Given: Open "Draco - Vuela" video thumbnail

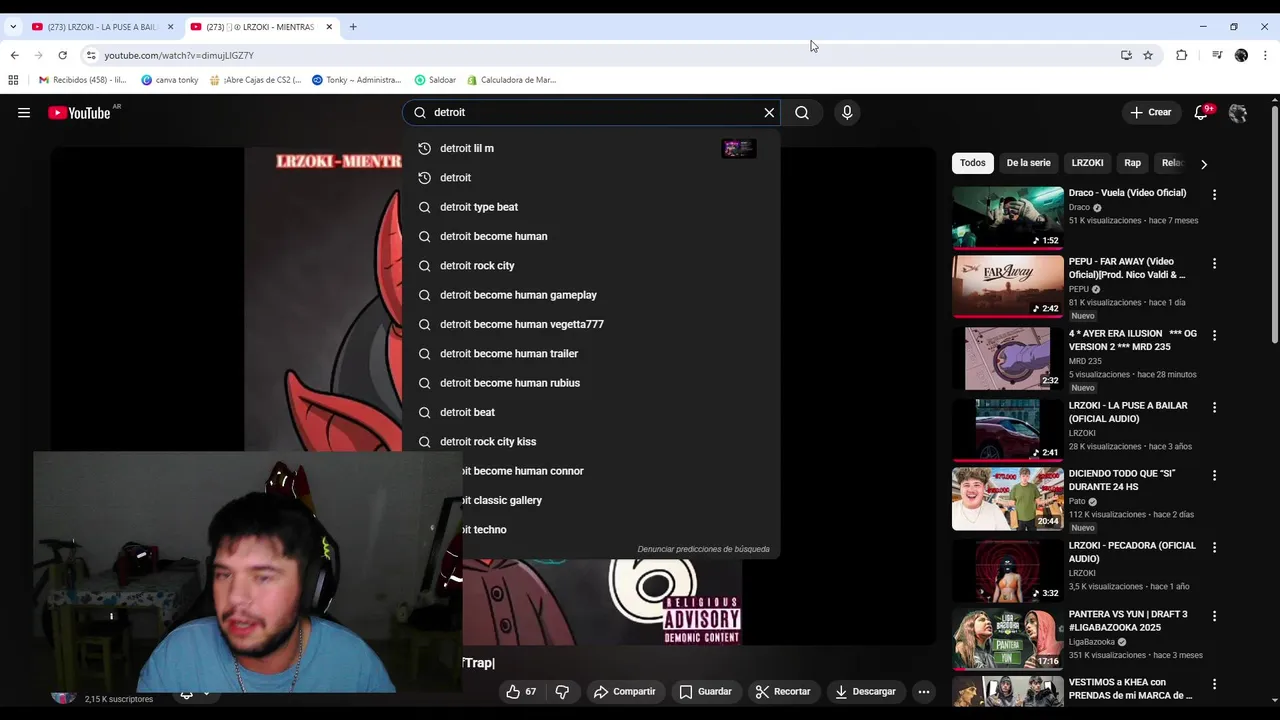Looking at the screenshot, I should point(1008,217).
